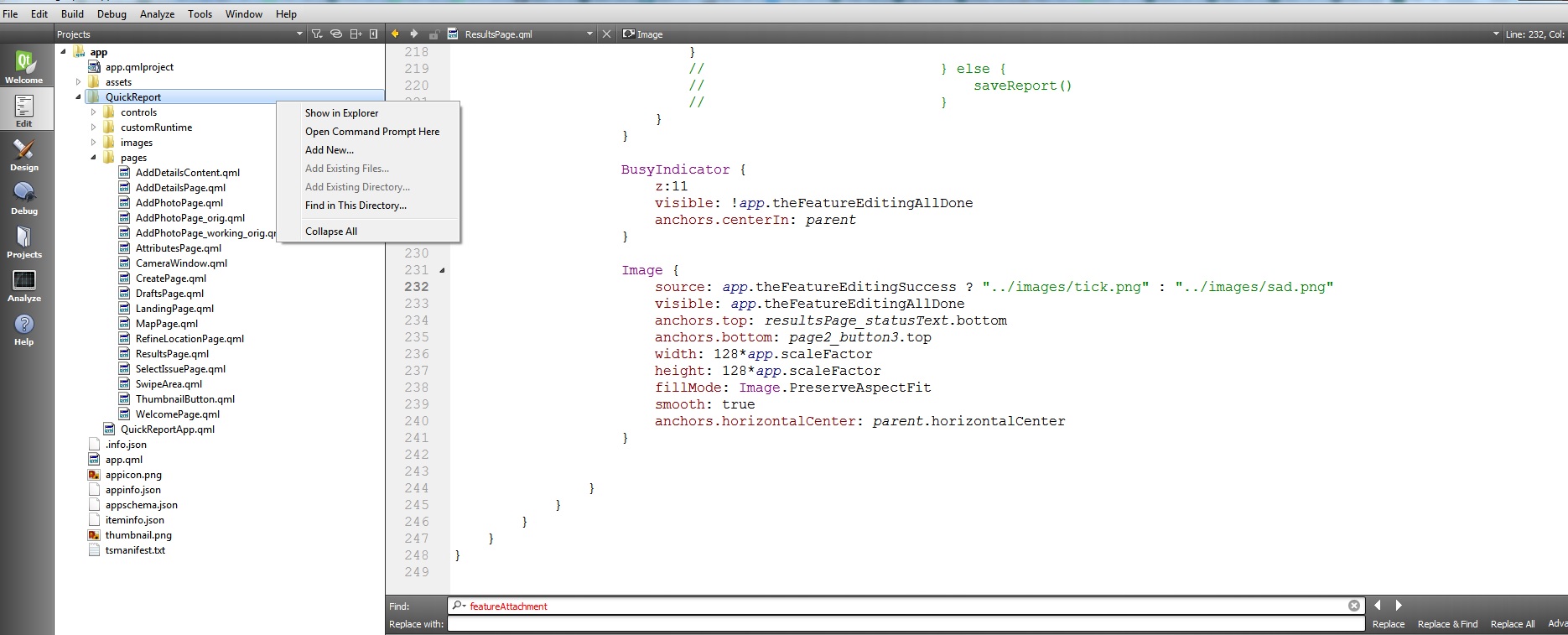Open the File menu

point(10,14)
